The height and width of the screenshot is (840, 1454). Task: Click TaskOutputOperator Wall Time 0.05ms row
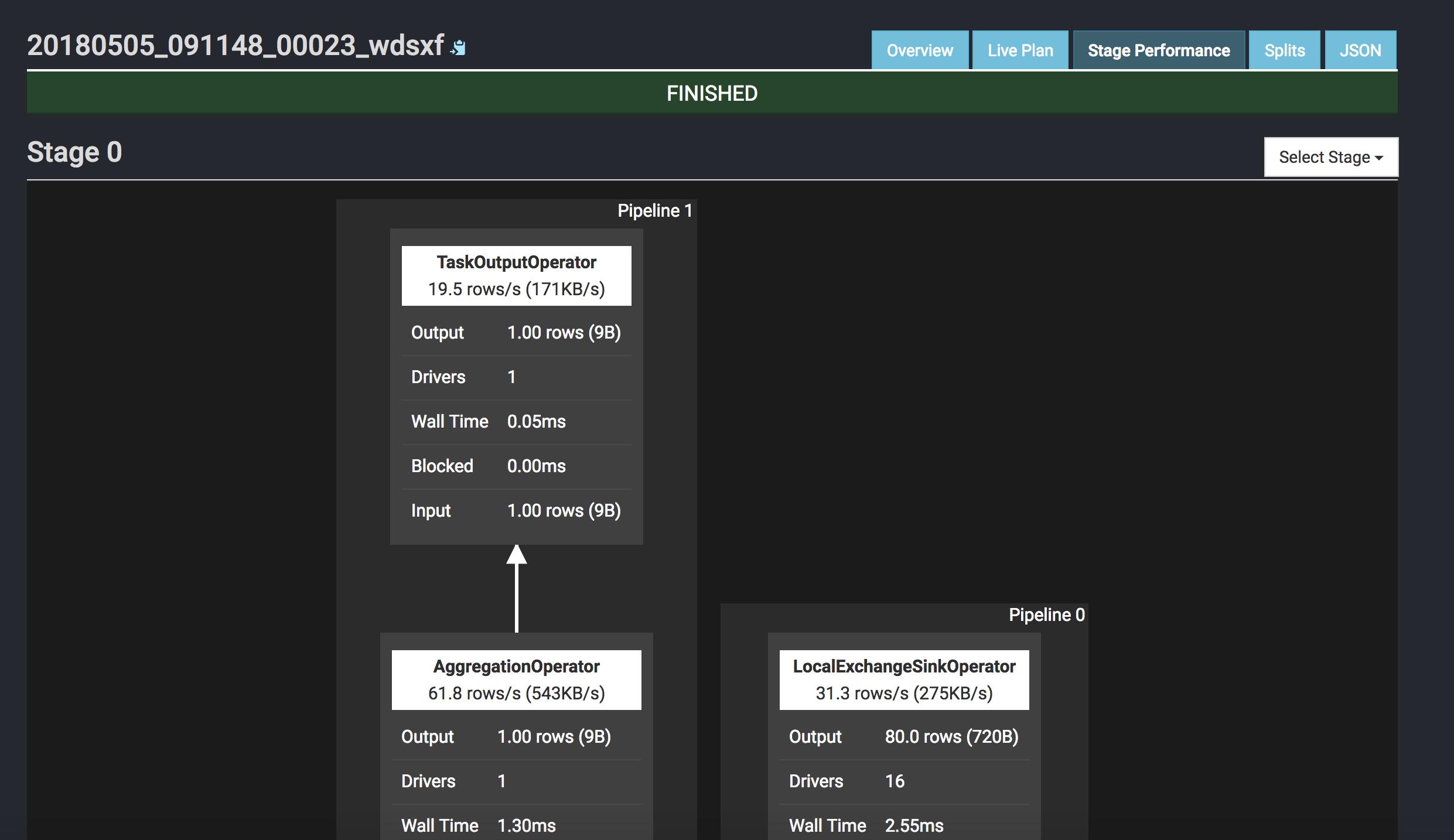click(516, 422)
